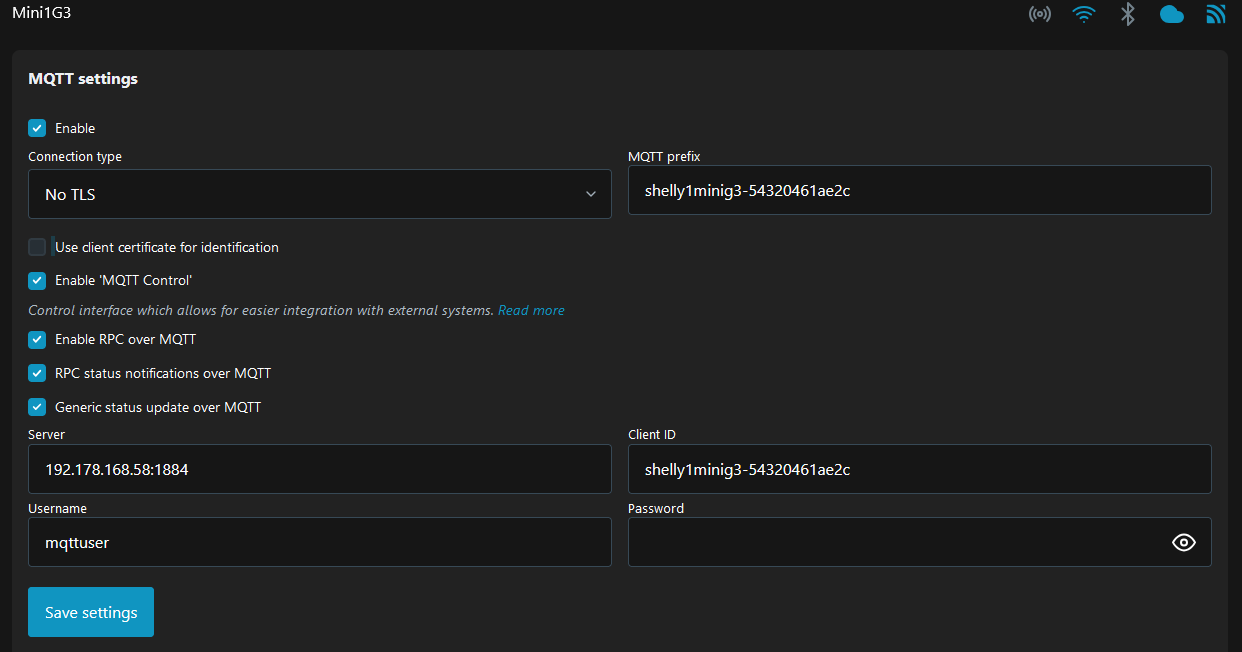The image size is (1242, 652).
Task: Toggle Enable 'MQTT Control' checkbox
Action: pyautogui.click(x=37, y=280)
